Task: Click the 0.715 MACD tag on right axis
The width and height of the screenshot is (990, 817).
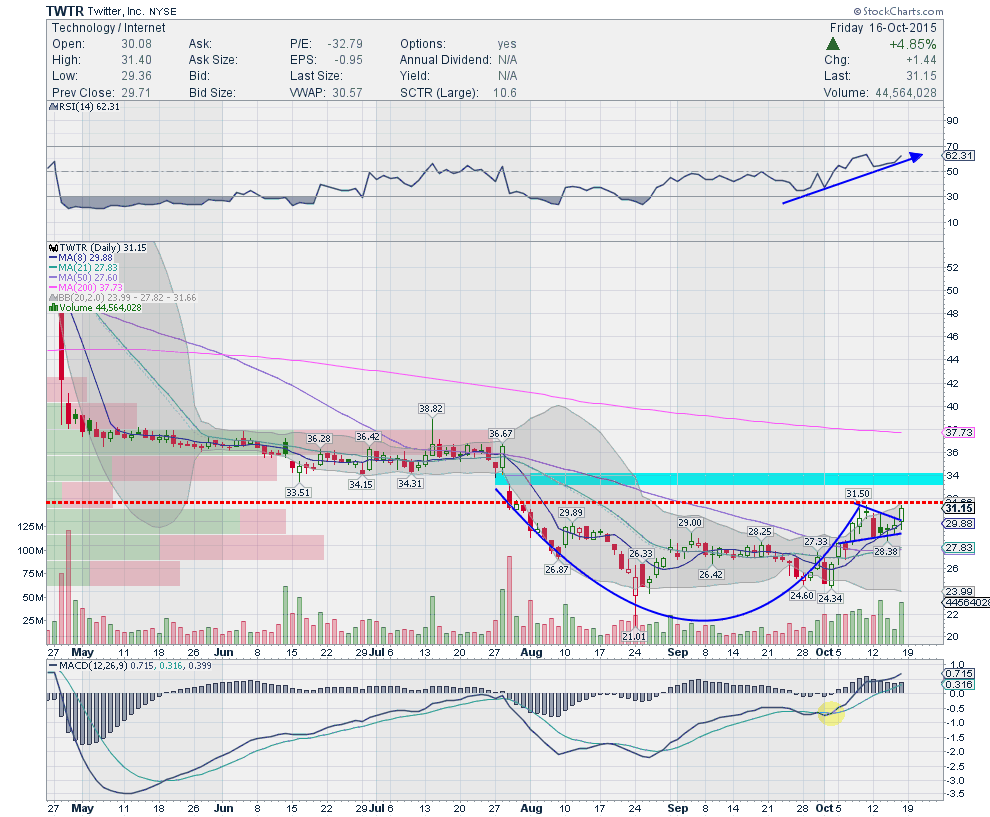Action: click(958, 674)
